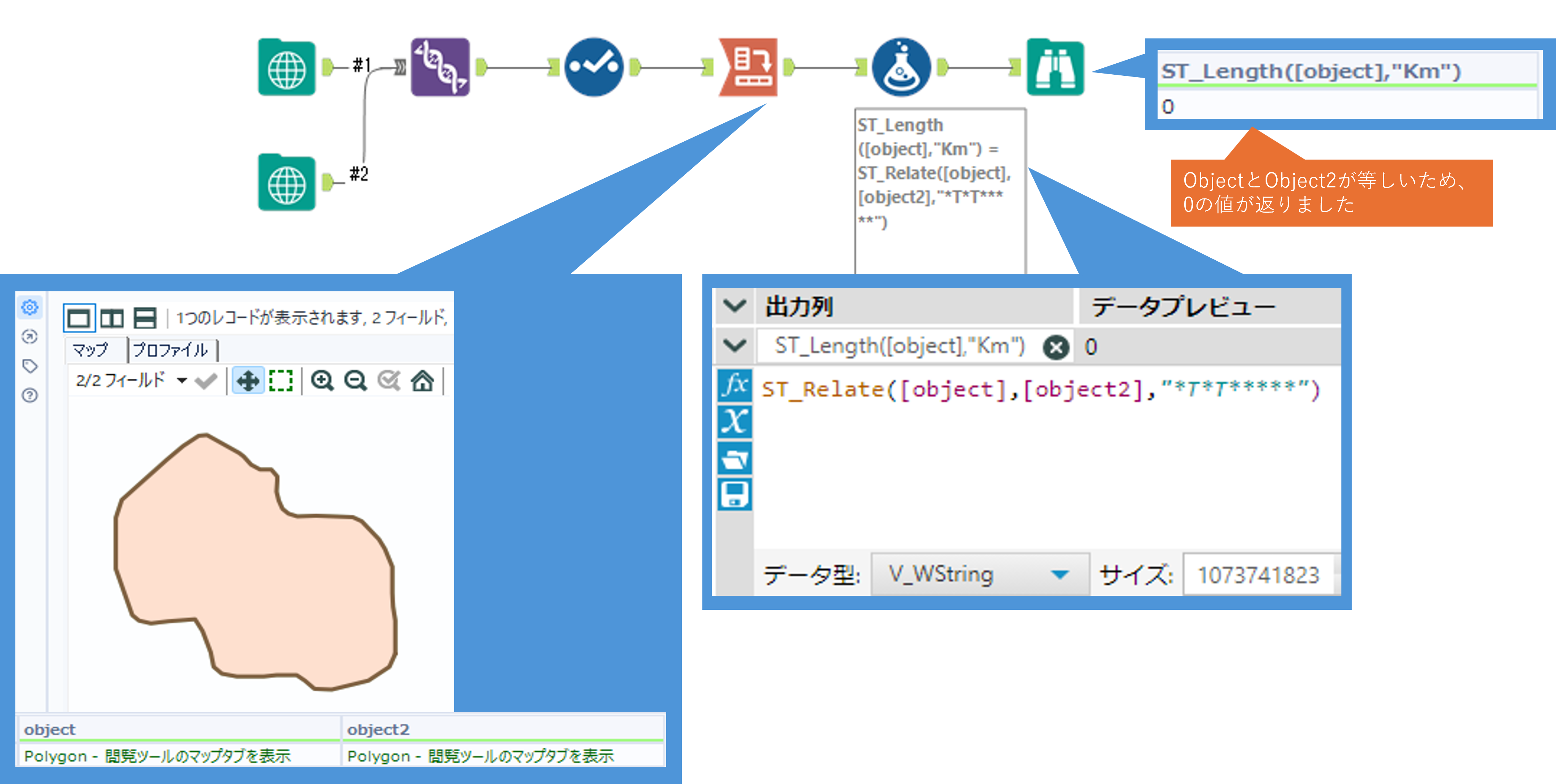Click the Append Fields DNA tool
The image size is (1556, 784).
click(x=440, y=68)
